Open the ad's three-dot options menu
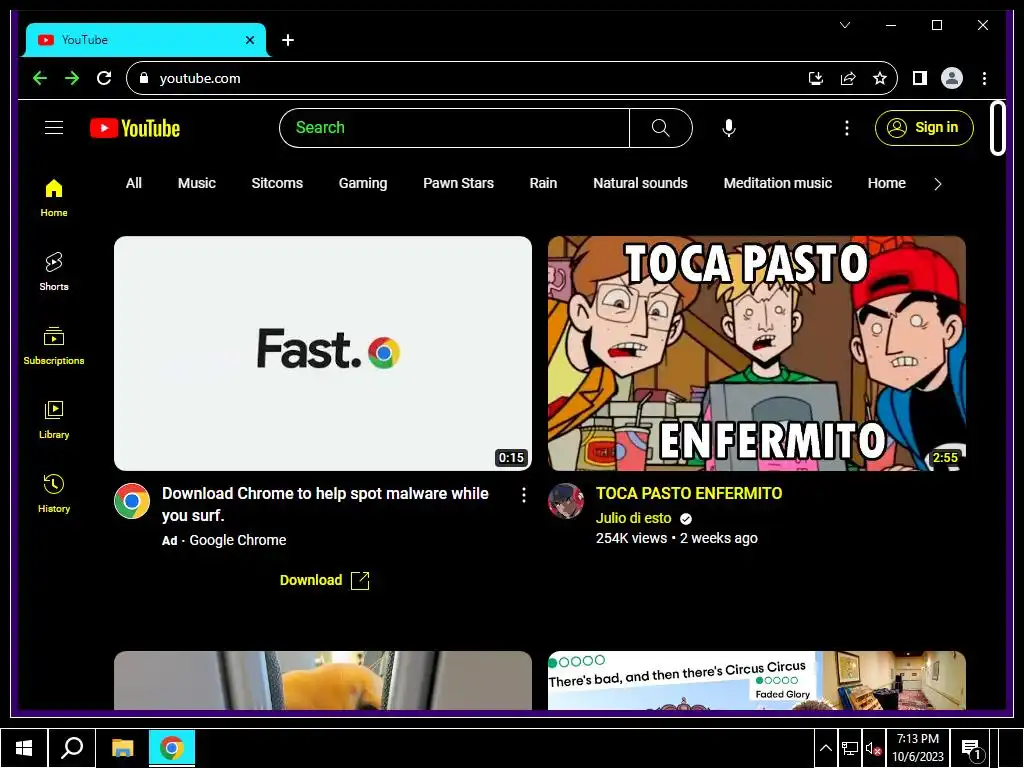 [524, 495]
